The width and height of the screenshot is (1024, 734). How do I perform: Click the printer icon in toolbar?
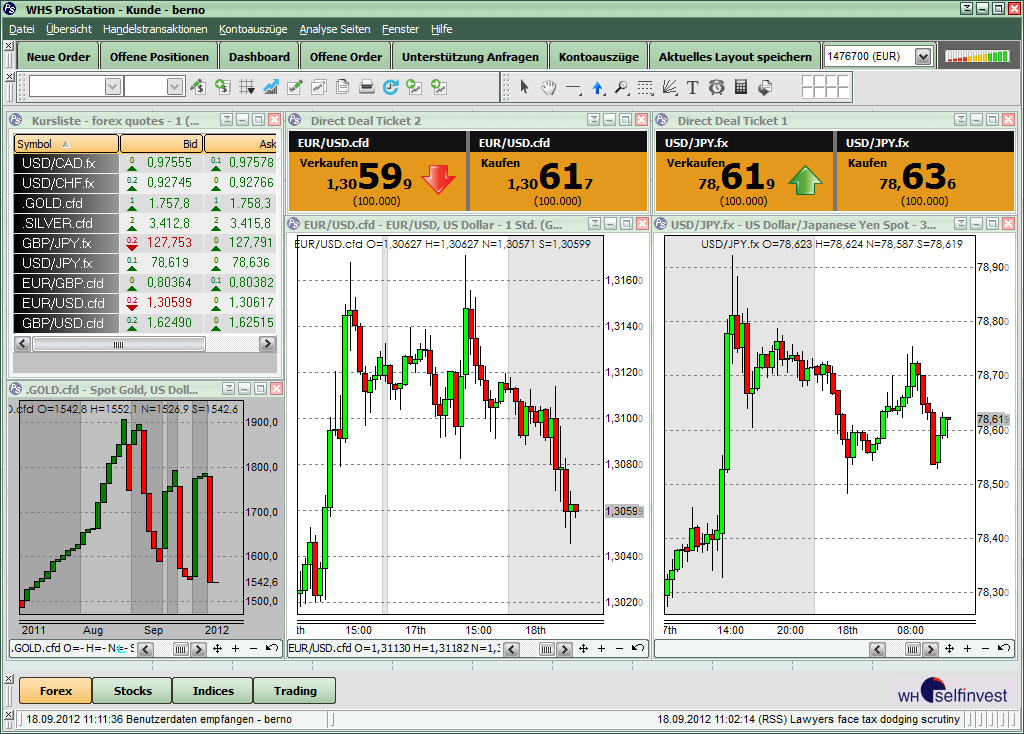click(x=367, y=87)
